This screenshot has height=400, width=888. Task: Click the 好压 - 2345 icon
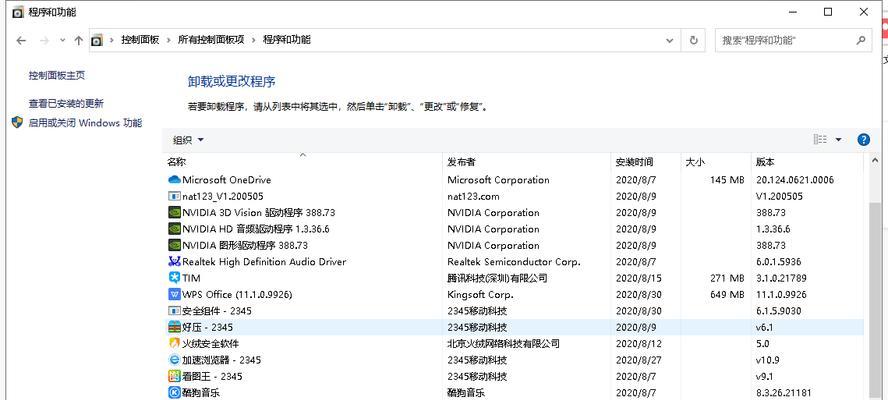174,327
